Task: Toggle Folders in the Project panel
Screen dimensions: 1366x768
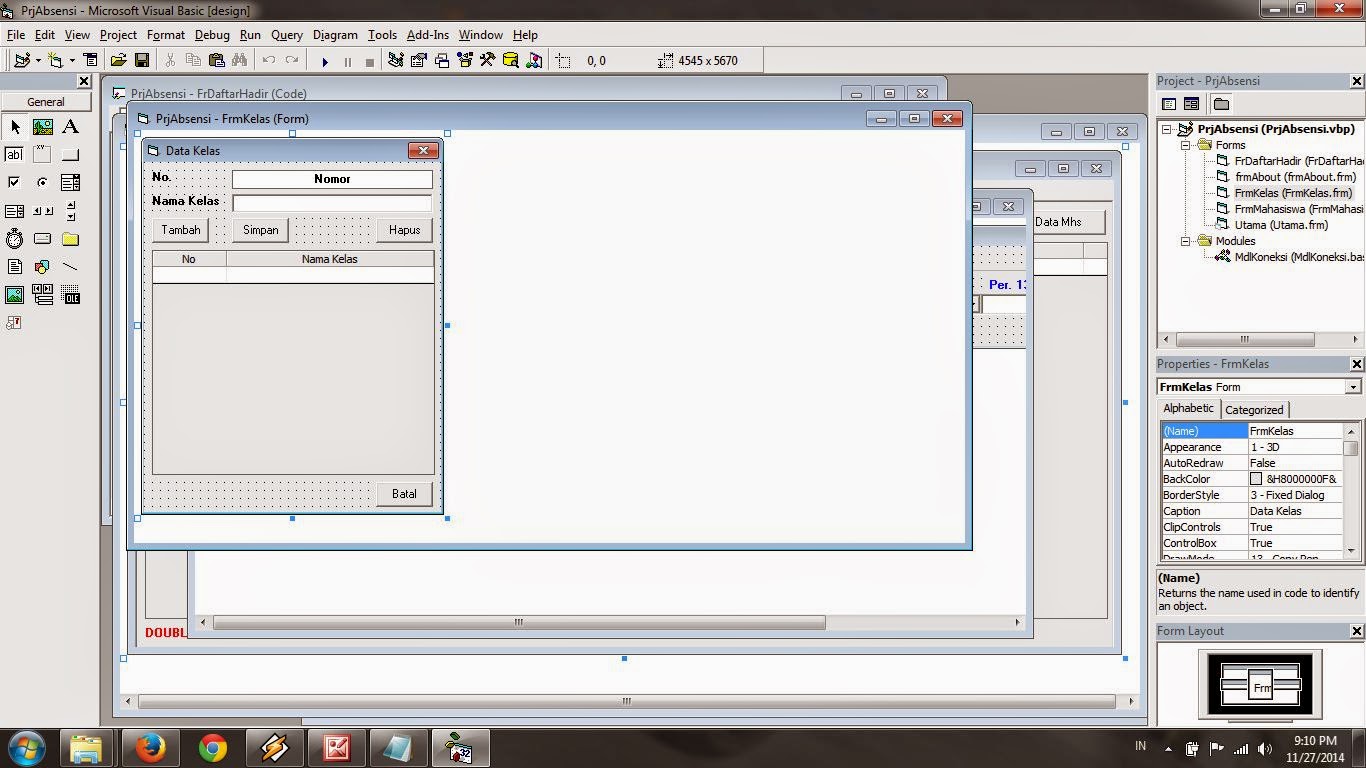Action: [x=1221, y=104]
